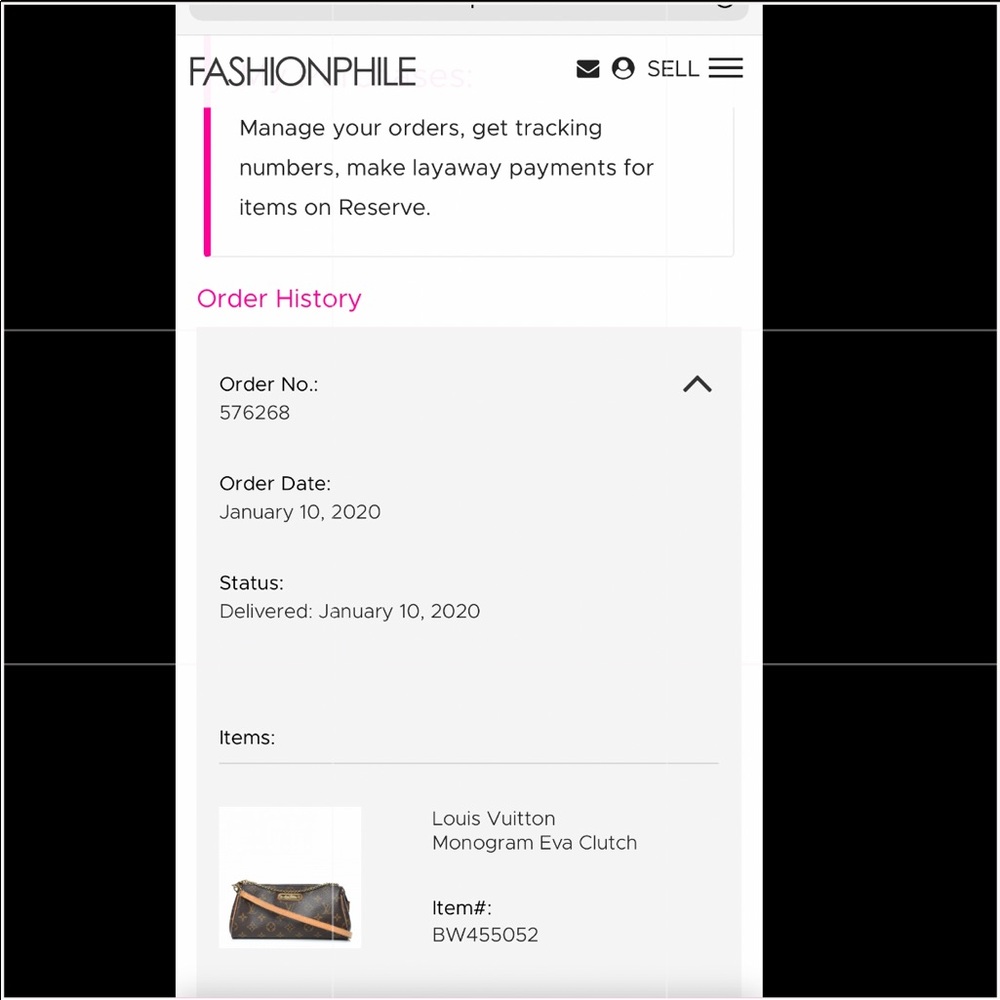Click the Item#: label
1000x1000 pixels.
pos(462,908)
